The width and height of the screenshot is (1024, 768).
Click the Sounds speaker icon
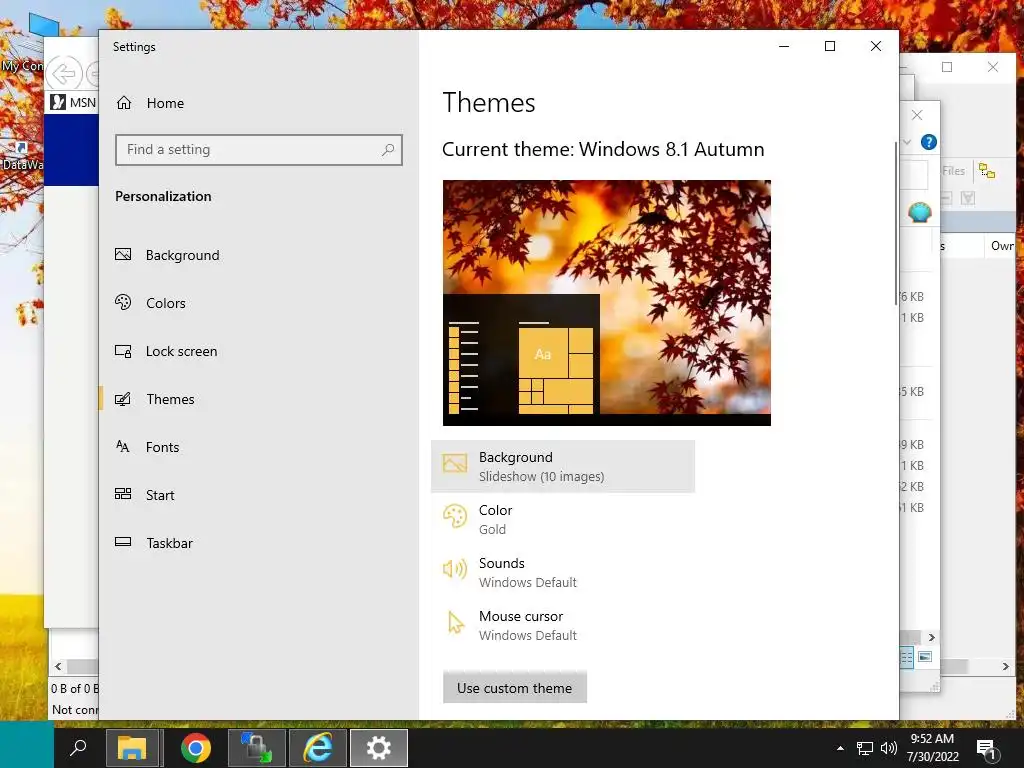pos(455,569)
